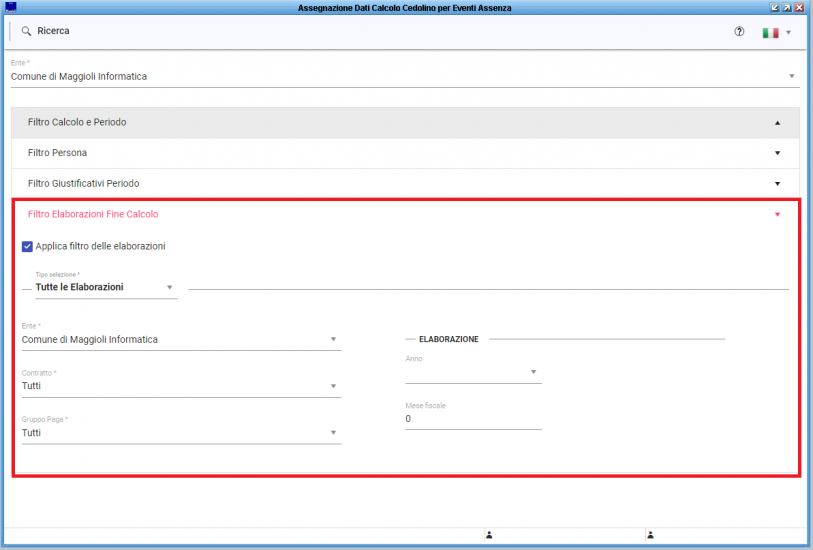Image resolution: width=813 pixels, height=550 pixels.
Task: Click Filtro Elaborazioni Fine Calcolo header text
Action: point(93,214)
